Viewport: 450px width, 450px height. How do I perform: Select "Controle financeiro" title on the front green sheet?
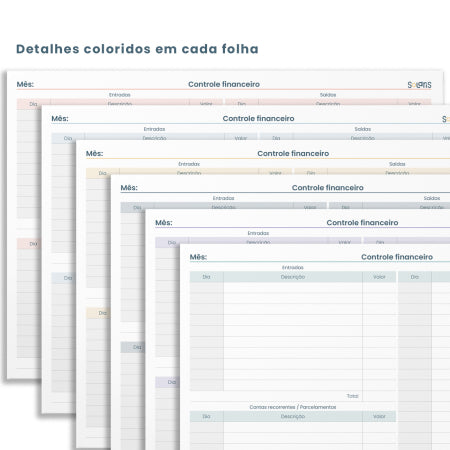click(397, 257)
